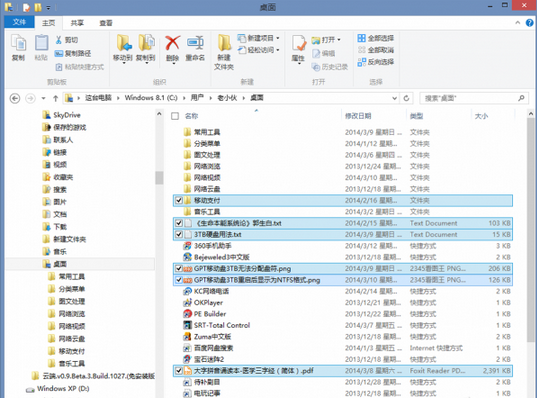Screen dimensions: 537x398
Task: Open Quick Access Toolbar customize dropdown
Action: 48,7
